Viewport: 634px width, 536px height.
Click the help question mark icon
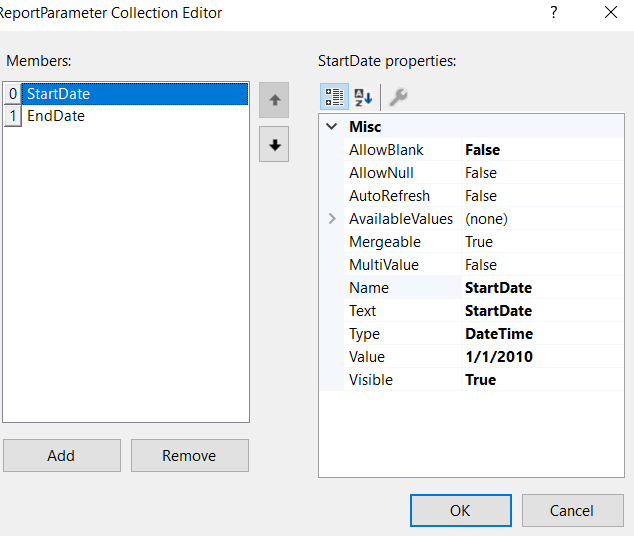tap(553, 13)
